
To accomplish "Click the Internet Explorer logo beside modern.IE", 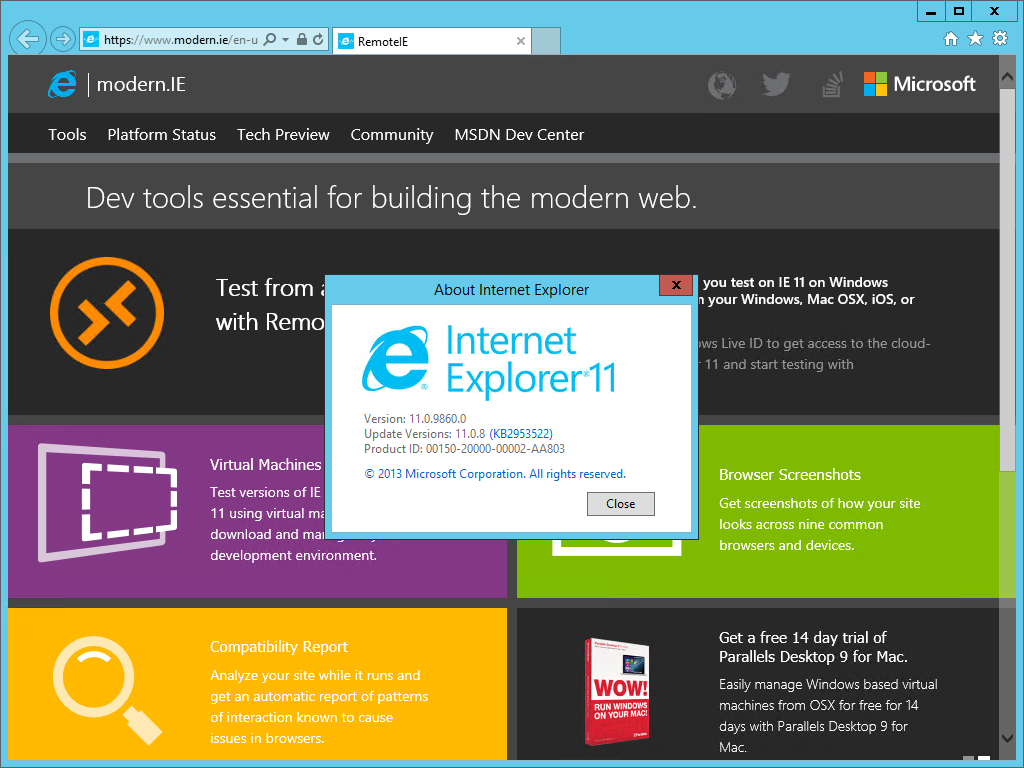I will tap(63, 84).
